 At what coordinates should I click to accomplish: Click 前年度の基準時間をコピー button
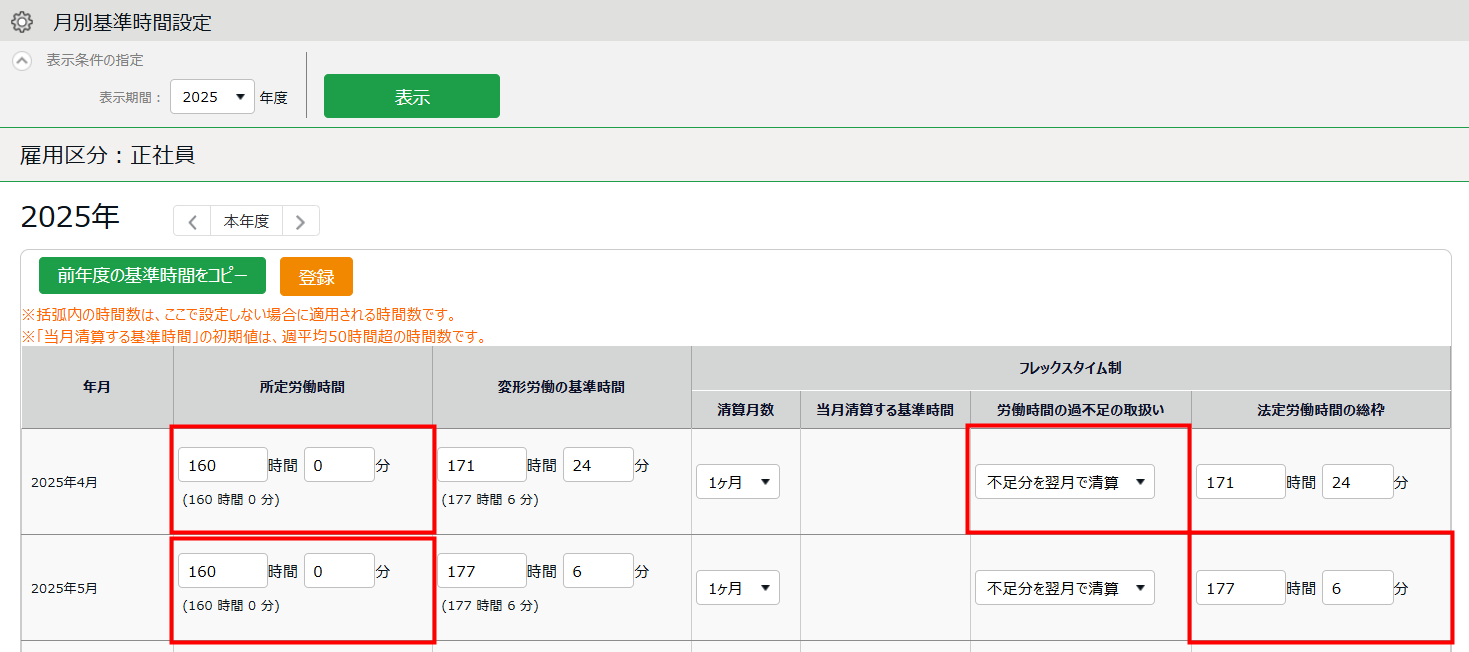(x=152, y=276)
